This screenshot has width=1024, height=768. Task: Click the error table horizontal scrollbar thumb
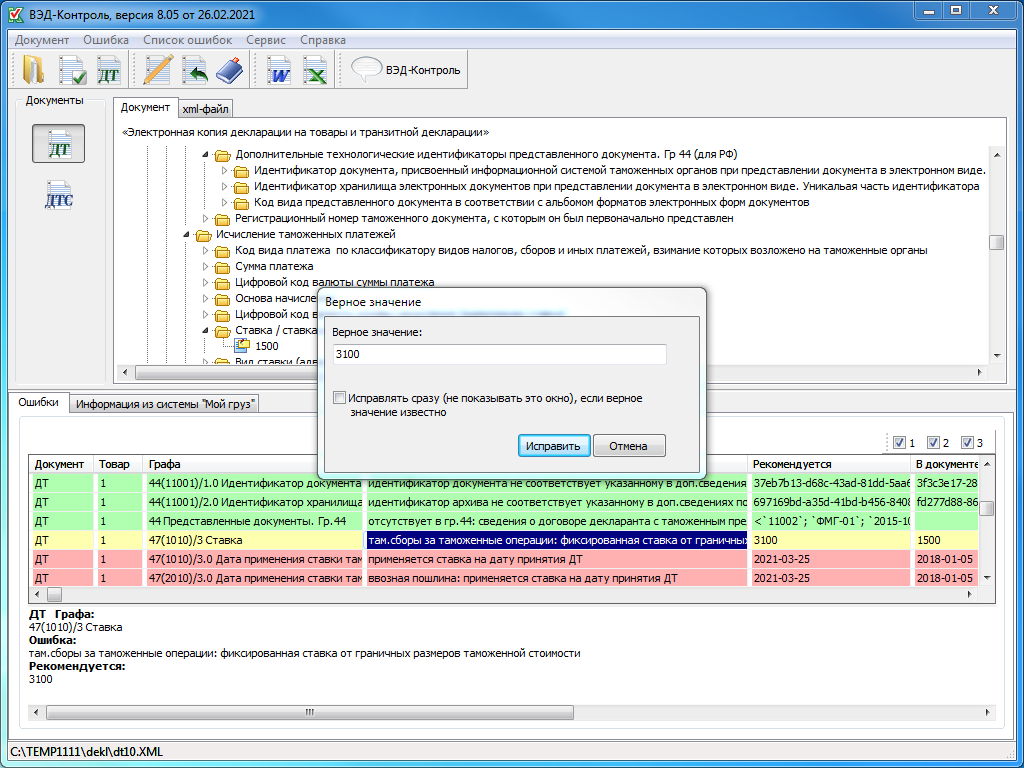click(x=54, y=594)
